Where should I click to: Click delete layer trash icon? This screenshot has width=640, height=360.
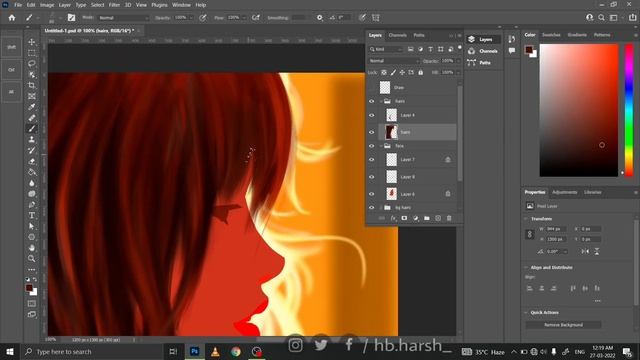(449, 218)
